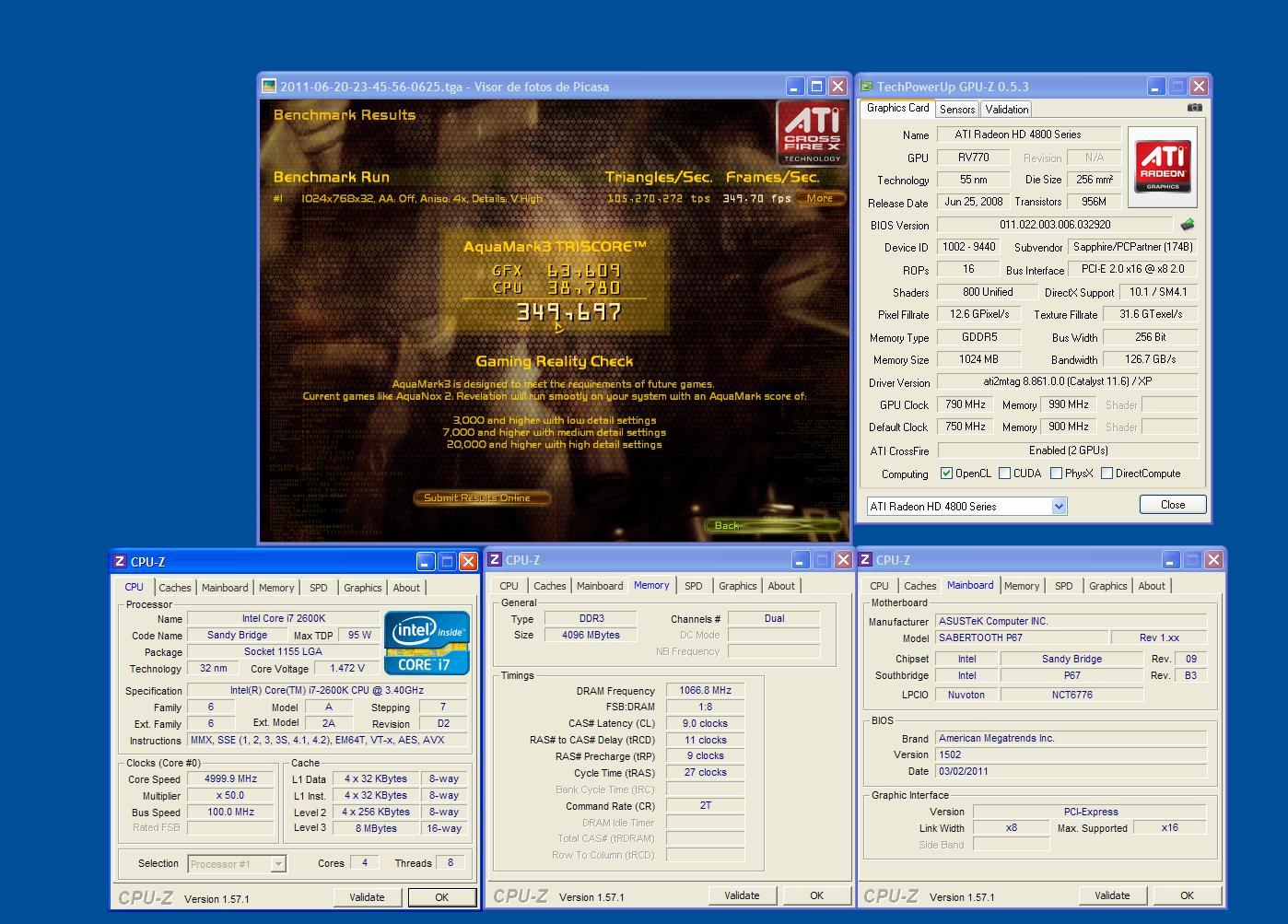Open SPD tab in the Memory CPU-Z window
The width and height of the screenshot is (1288, 924).
693,586
